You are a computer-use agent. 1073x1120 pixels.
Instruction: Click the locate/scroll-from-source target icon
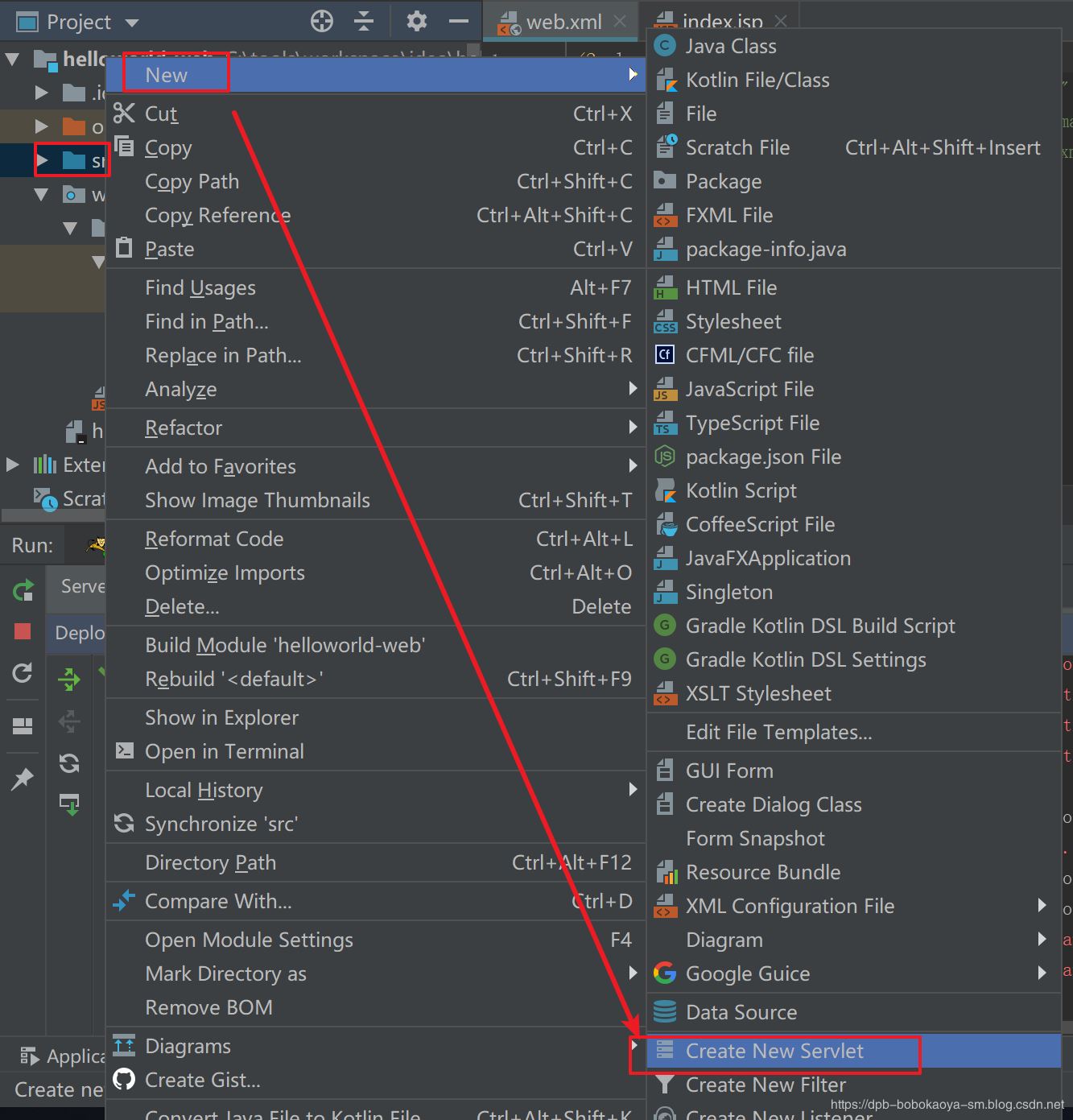pyautogui.click(x=322, y=22)
